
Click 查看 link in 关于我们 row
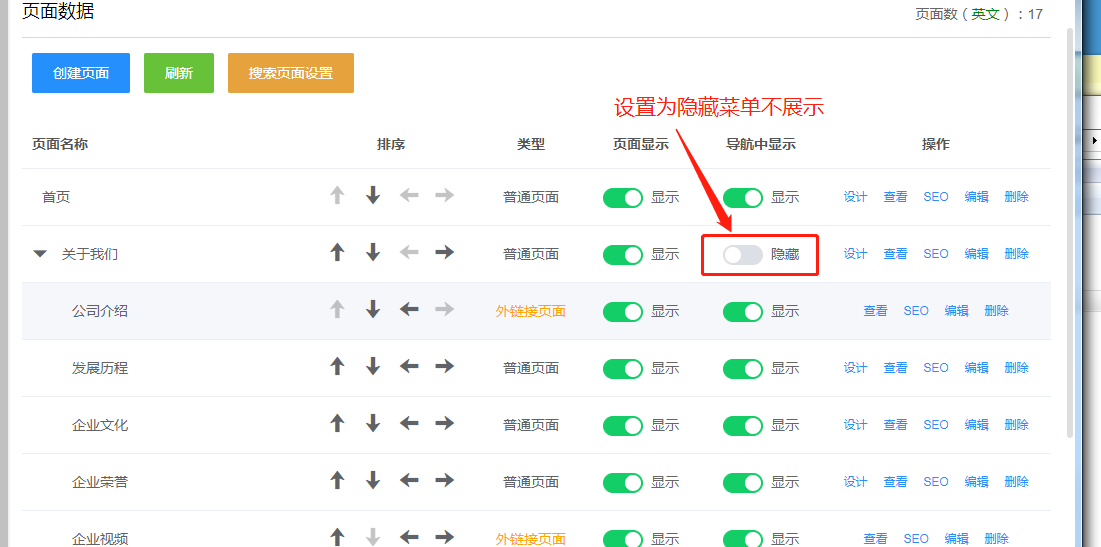tap(895, 254)
